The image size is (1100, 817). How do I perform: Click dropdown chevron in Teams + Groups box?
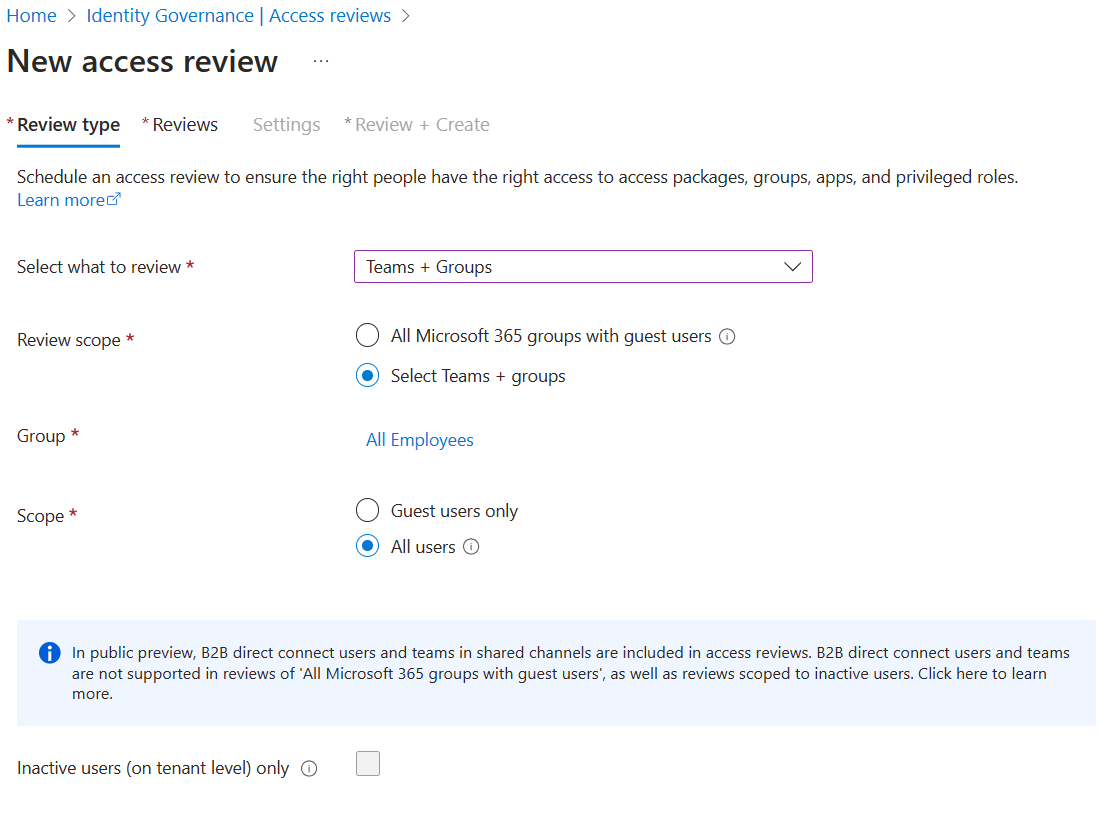tap(793, 267)
